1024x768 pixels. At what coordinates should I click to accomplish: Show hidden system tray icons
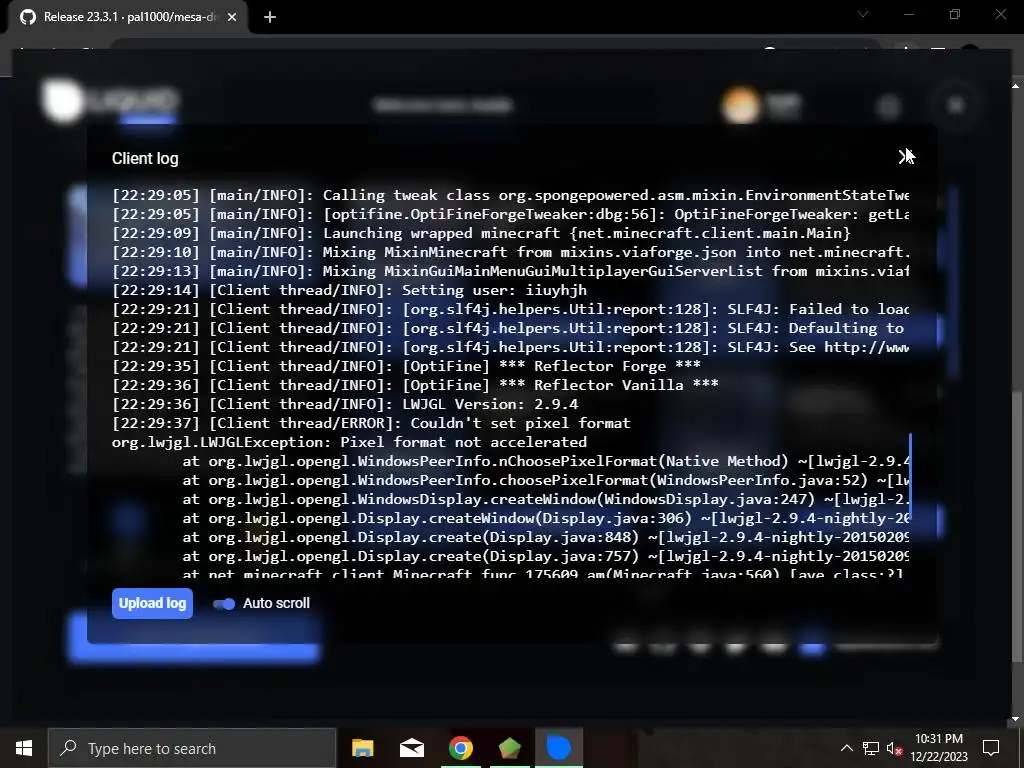pyautogui.click(x=846, y=748)
